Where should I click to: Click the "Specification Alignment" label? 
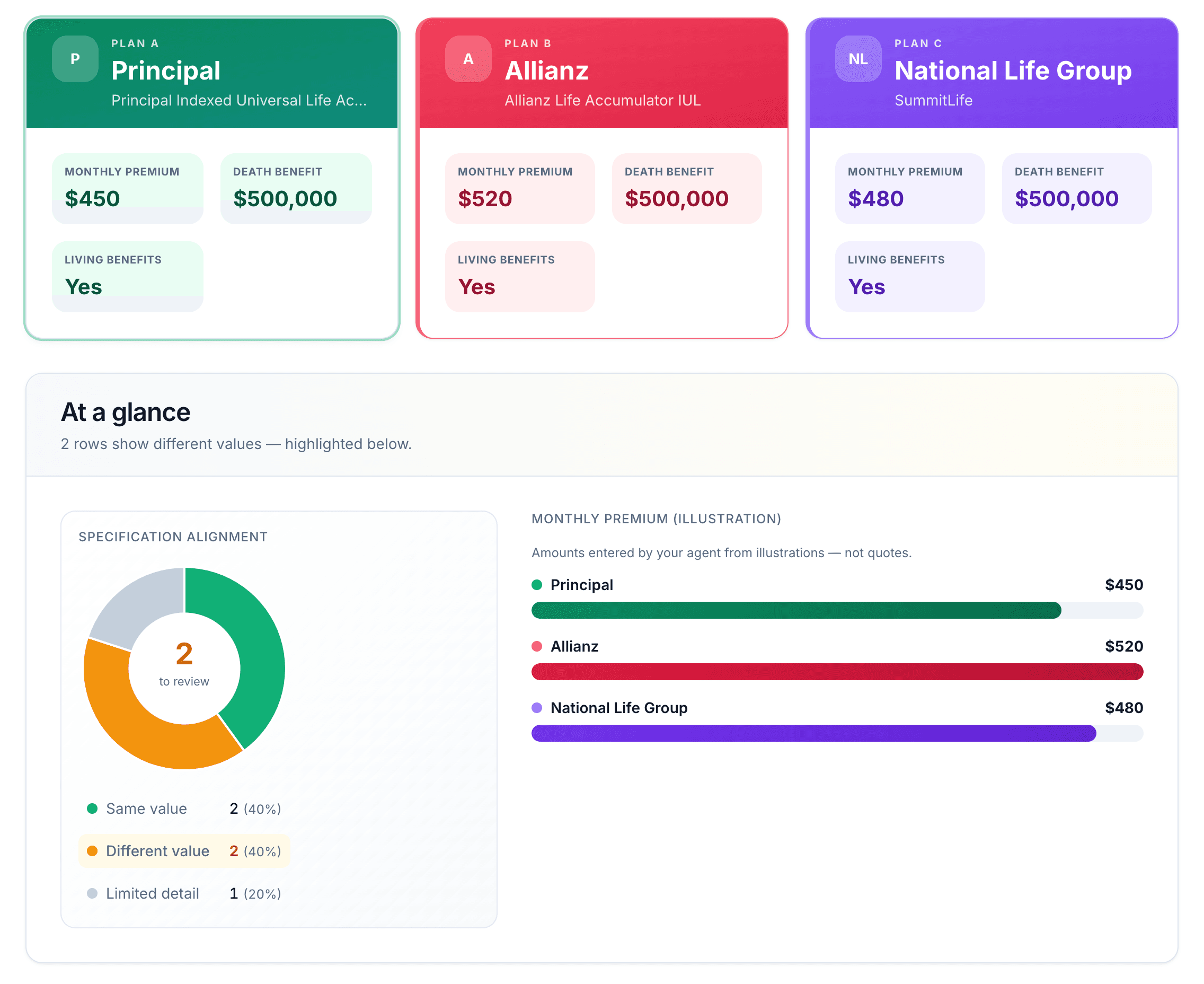pyautogui.click(x=173, y=537)
